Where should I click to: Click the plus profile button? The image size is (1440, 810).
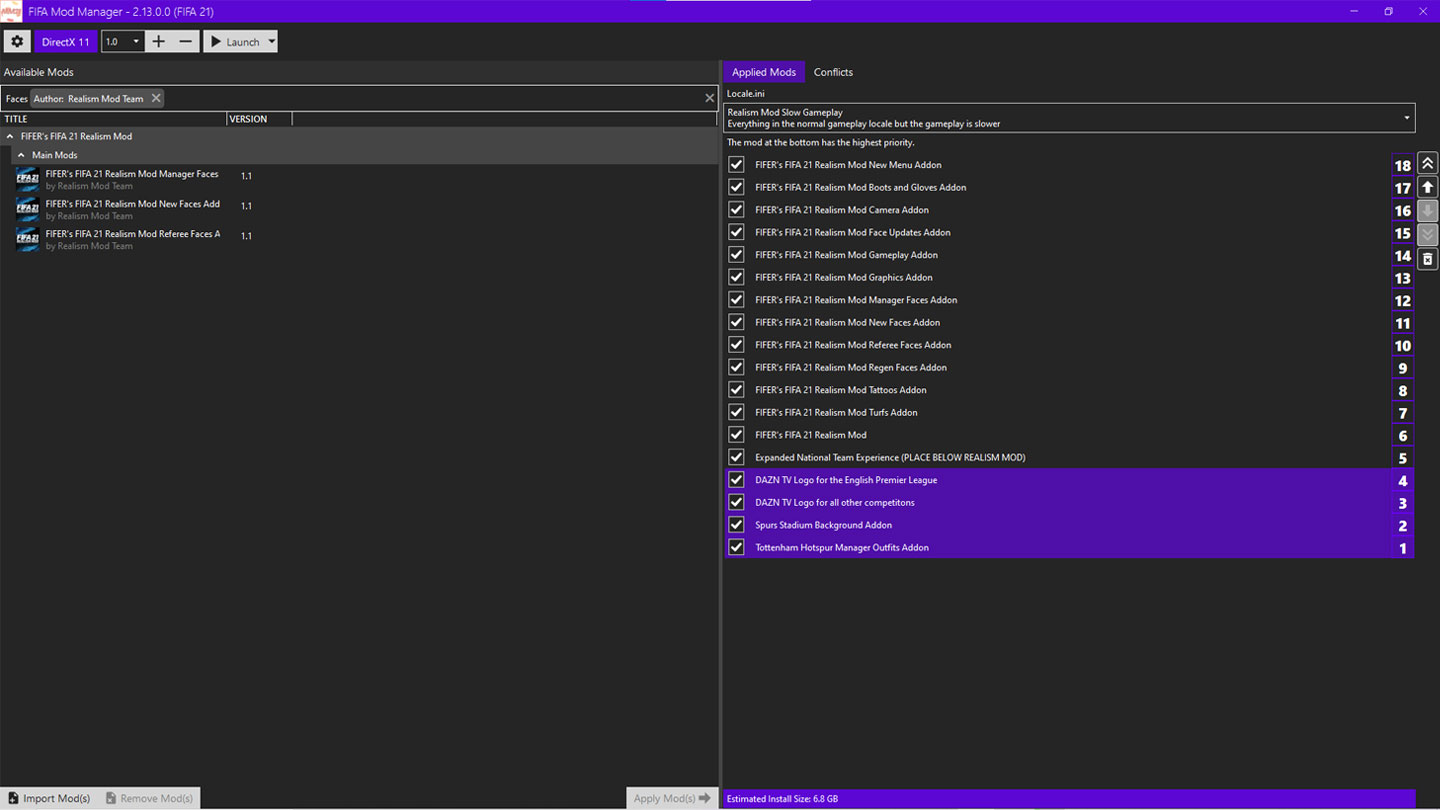(x=158, y=41)
